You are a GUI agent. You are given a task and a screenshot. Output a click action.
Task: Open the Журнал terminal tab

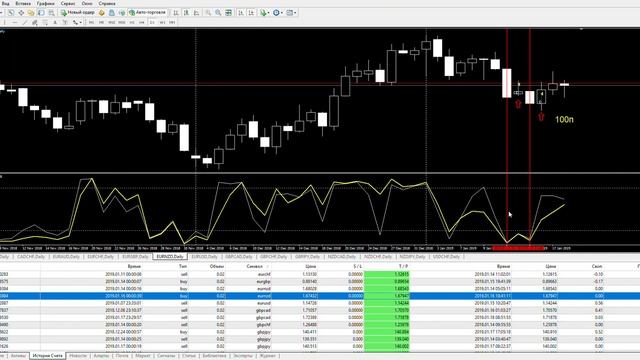coord(267,356)
